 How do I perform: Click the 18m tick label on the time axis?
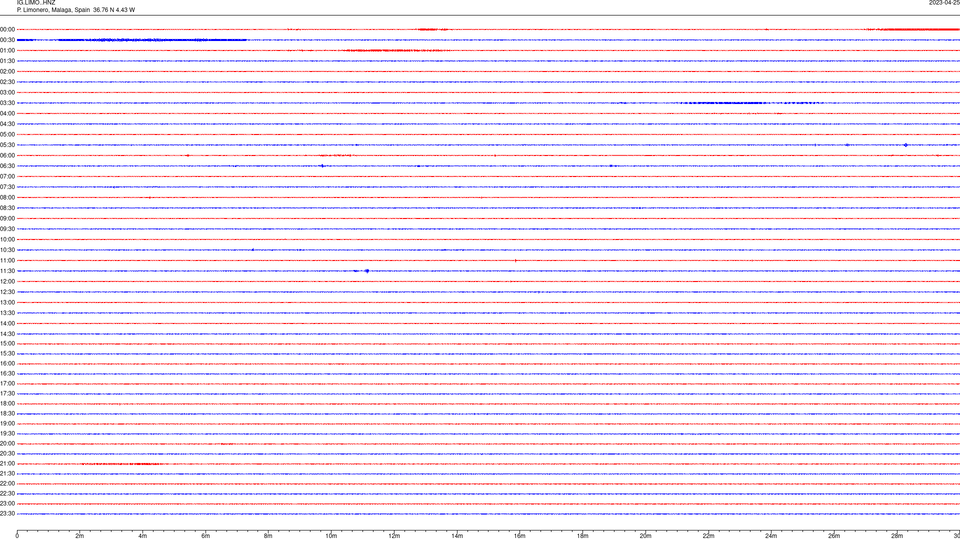point(583,536)
